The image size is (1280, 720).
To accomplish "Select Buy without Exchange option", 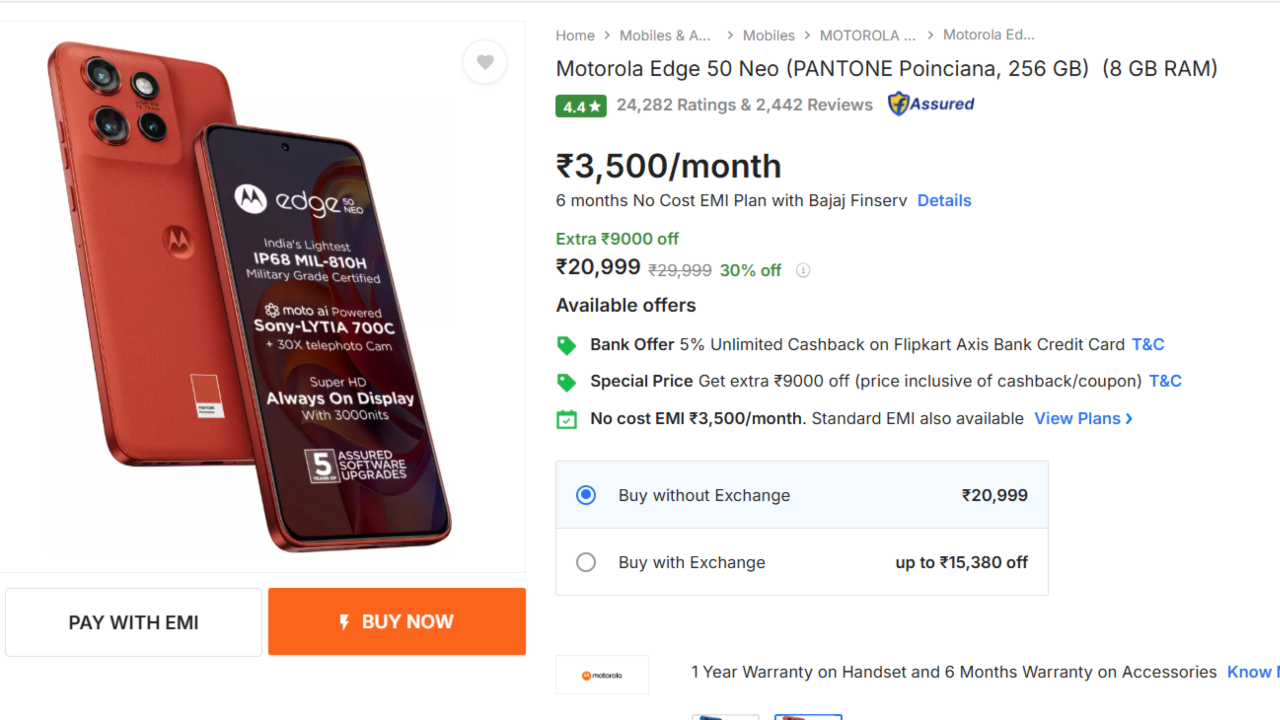I will [586, 495].
